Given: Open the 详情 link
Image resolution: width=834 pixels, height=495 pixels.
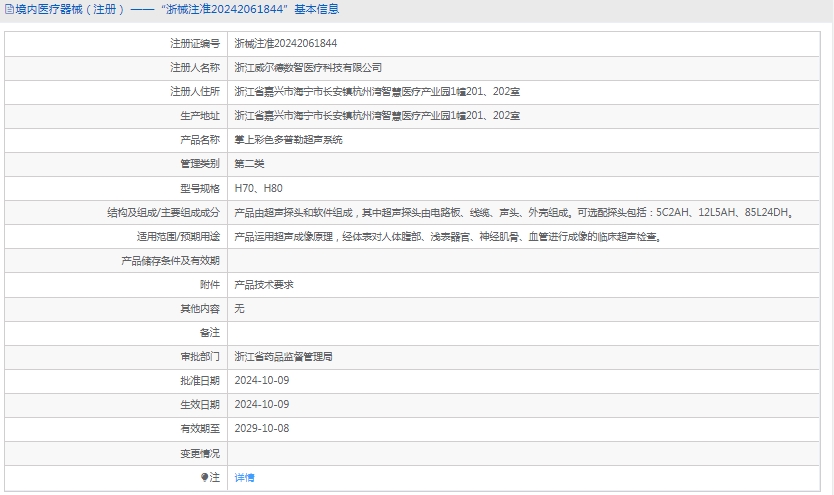Looking at the screenshot, I should click(244, 478).
